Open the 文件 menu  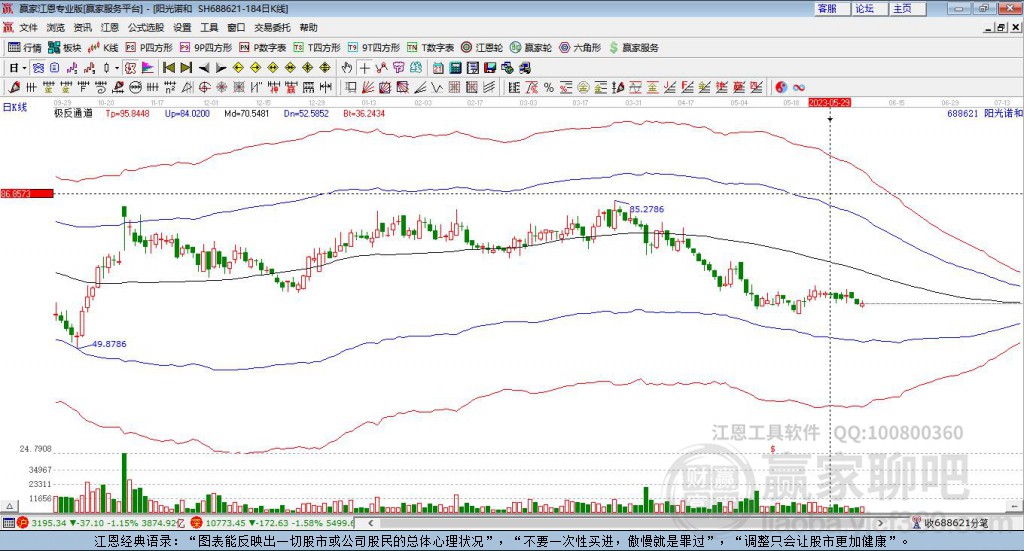click(x=28, y=27)
